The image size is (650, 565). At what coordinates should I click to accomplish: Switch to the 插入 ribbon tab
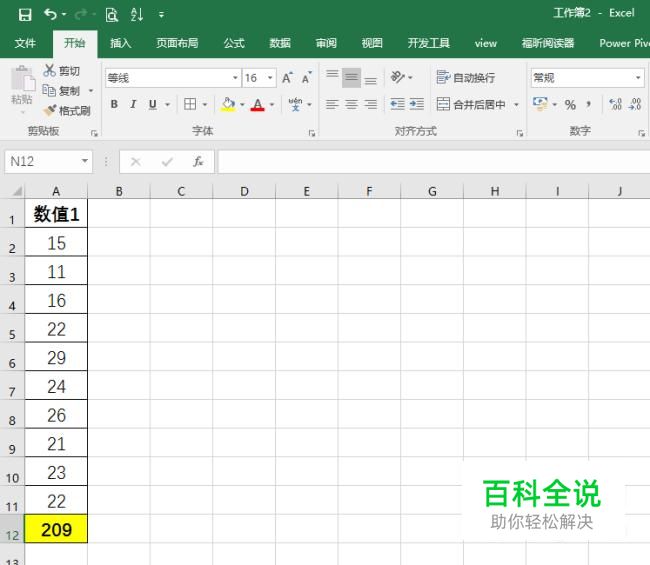(121, 43)
